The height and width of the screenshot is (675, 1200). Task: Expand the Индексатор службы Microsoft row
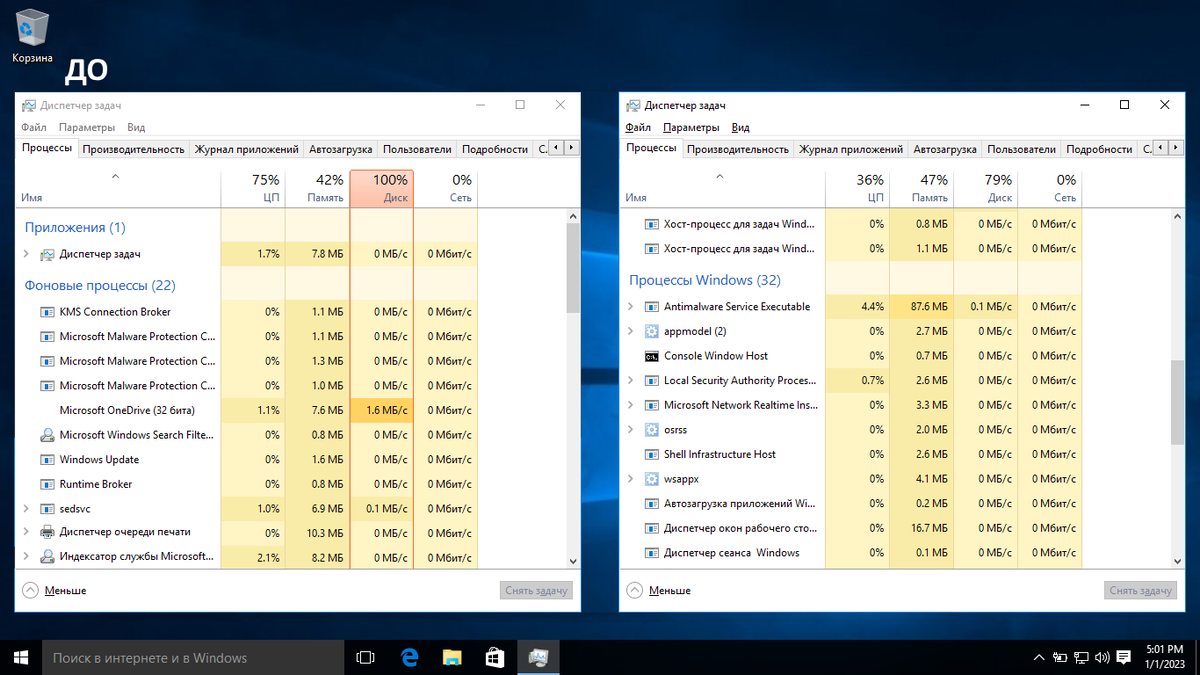tap(27, 557)
